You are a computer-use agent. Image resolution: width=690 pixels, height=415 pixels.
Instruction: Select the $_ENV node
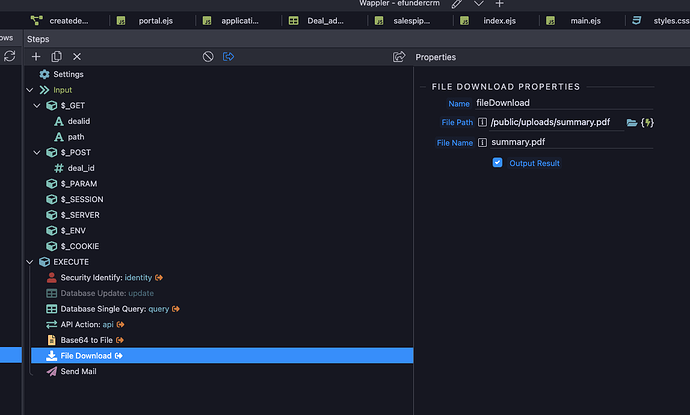pyautogui.click(x=73, y=231)
